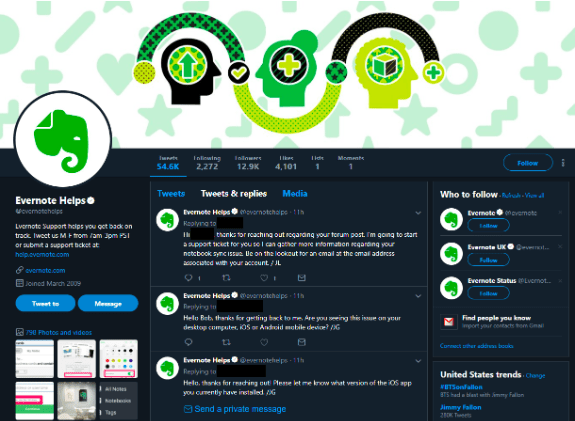Open the Media tab

[295, 194]
